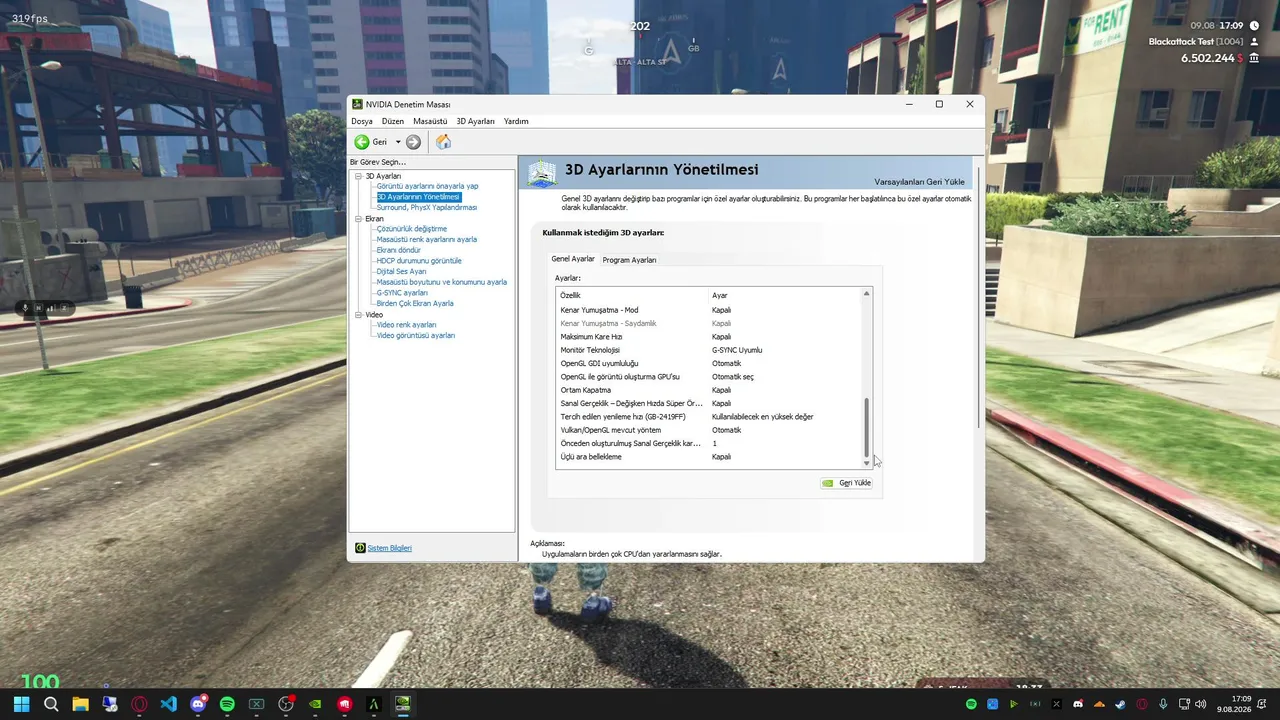
Task: Open Visual Studio Code from taskbar
Action: coord(168,704)
